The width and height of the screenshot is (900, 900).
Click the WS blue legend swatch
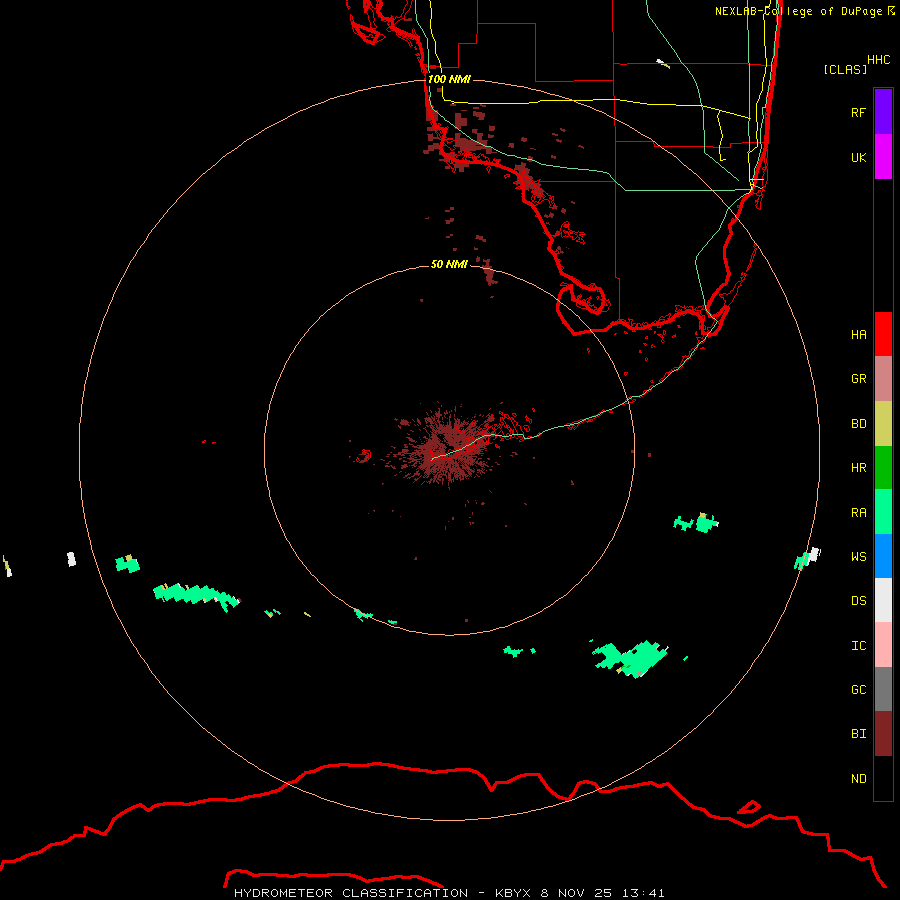883,556
